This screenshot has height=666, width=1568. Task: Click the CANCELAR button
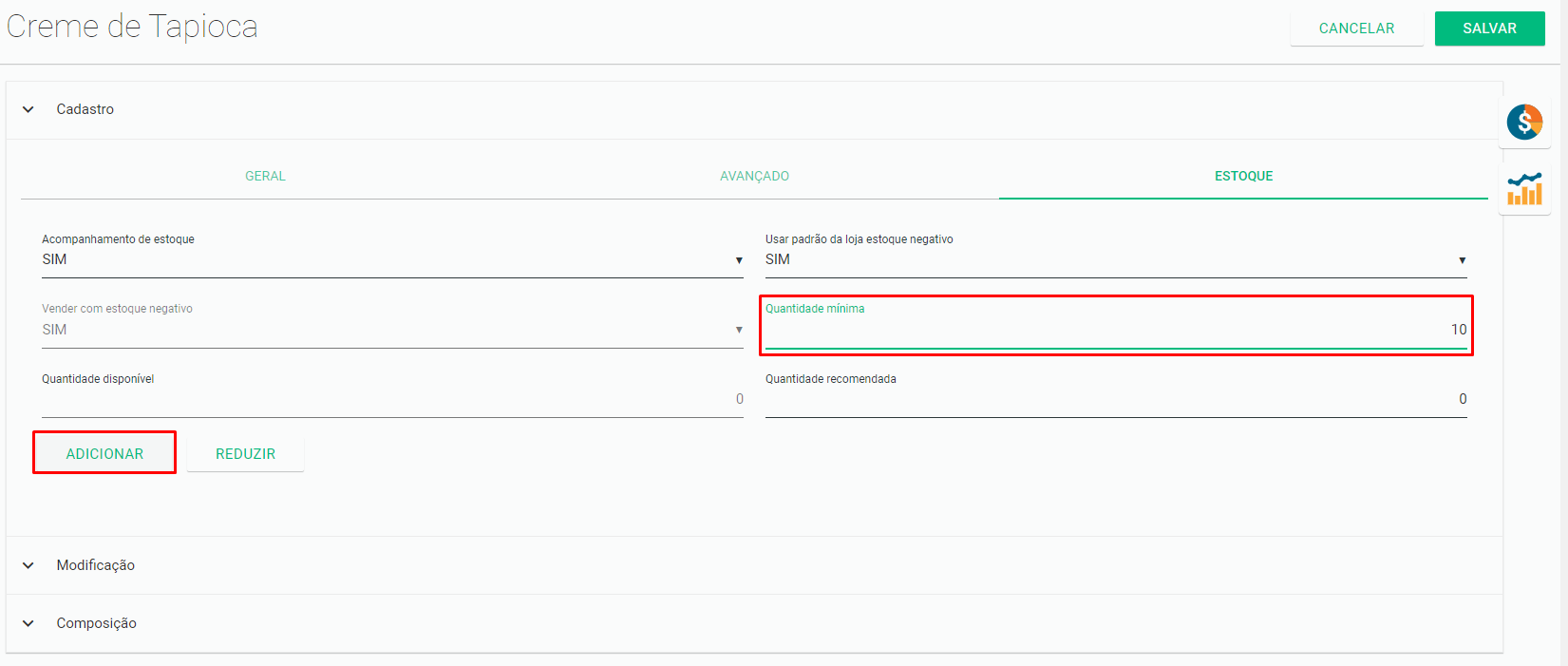click(x=1356, y=29)
